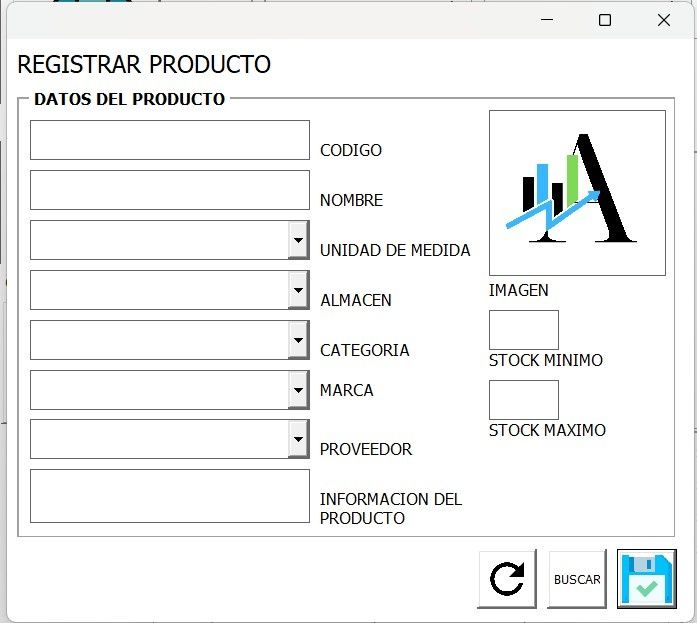The height and width of the screenshot is (623, 697).
Task: Click the STOCK MINIMO input box
Action: coord(524,330)
